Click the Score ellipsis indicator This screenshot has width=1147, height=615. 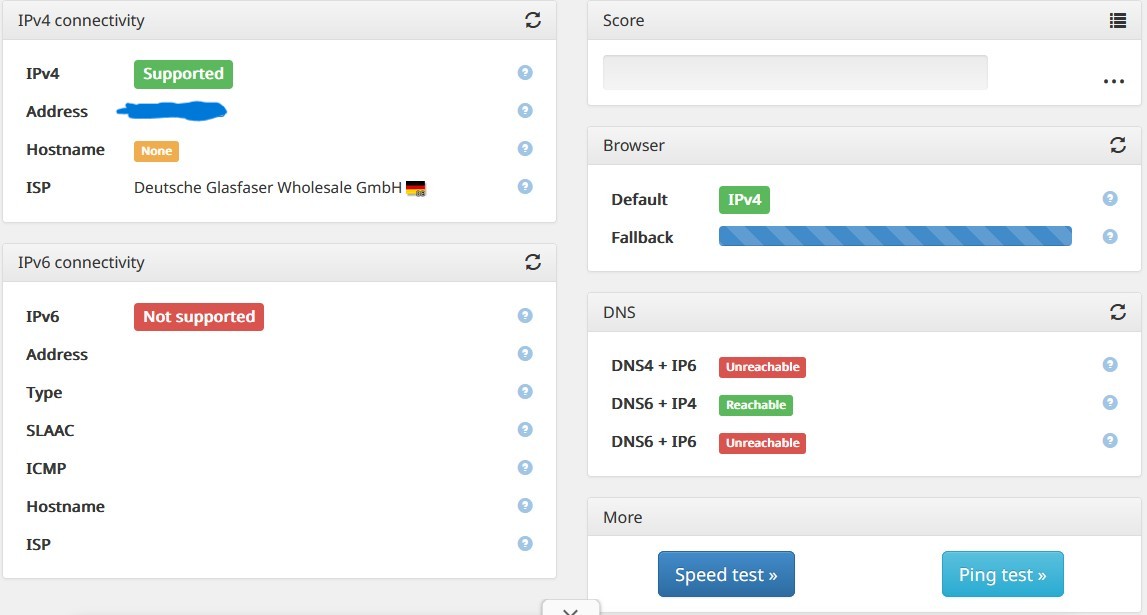[1114, 82]
